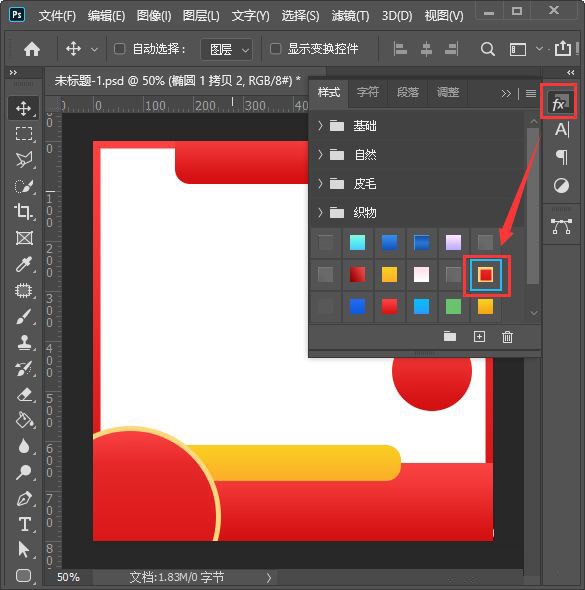Select the Clone Stamp tool

(24, 342)
